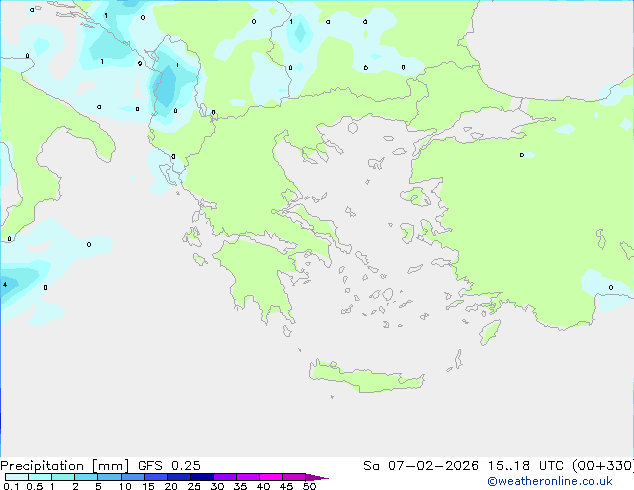Click the 'Sa 07-02-2026' forecast date text
The height and width of the screenshot is (490, 634).
tap(421, 466)
